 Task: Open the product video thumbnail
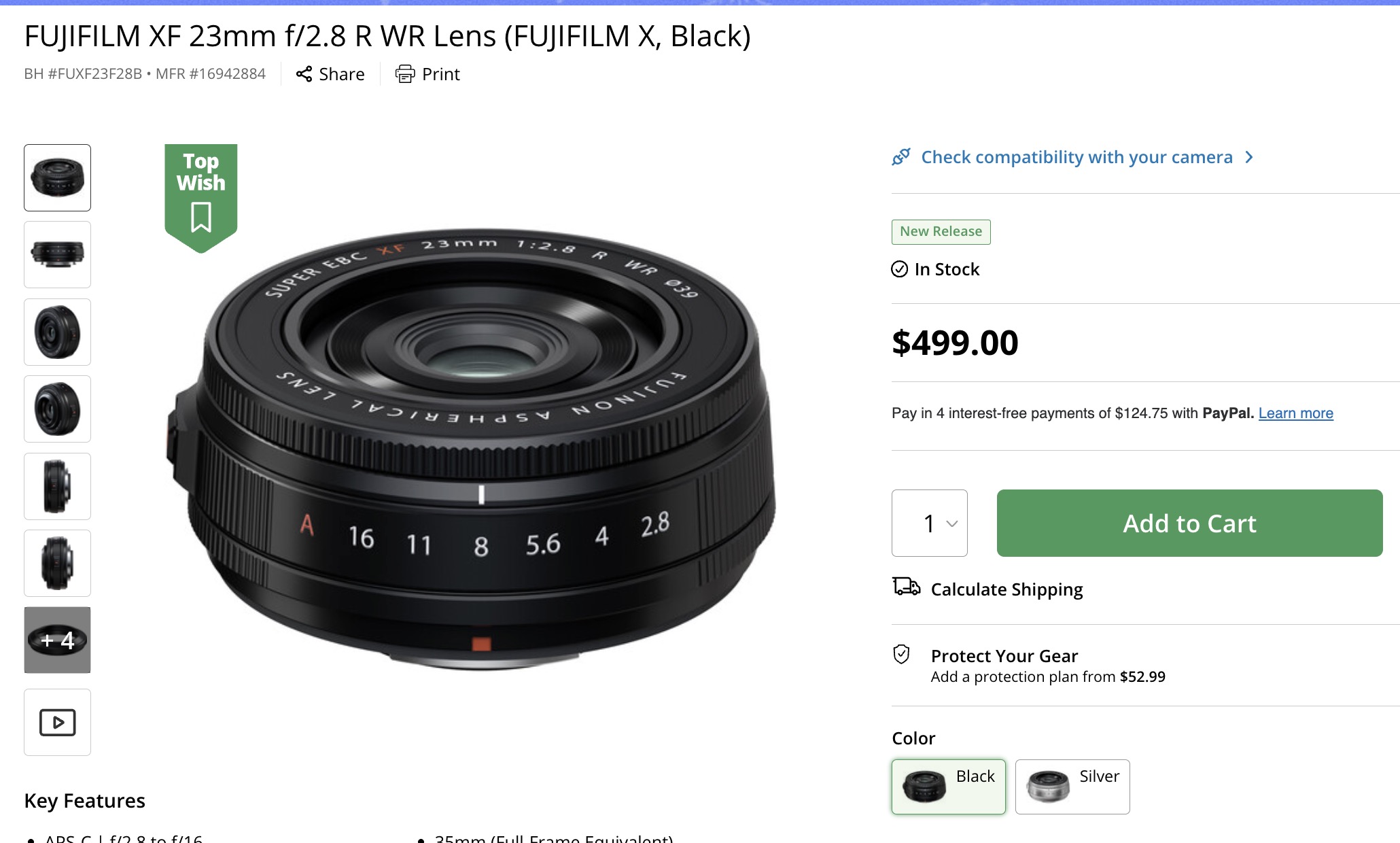click(57, 722)
